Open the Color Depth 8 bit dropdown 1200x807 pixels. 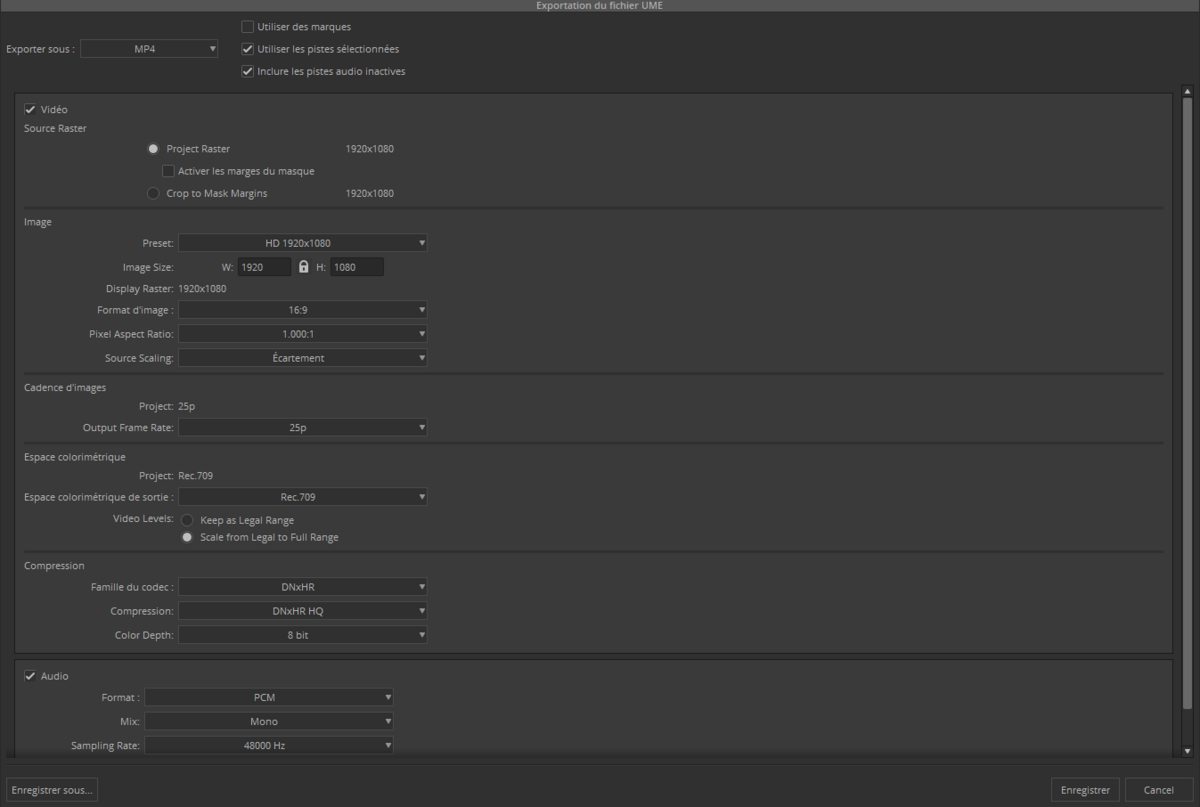[x=303, y=635]
